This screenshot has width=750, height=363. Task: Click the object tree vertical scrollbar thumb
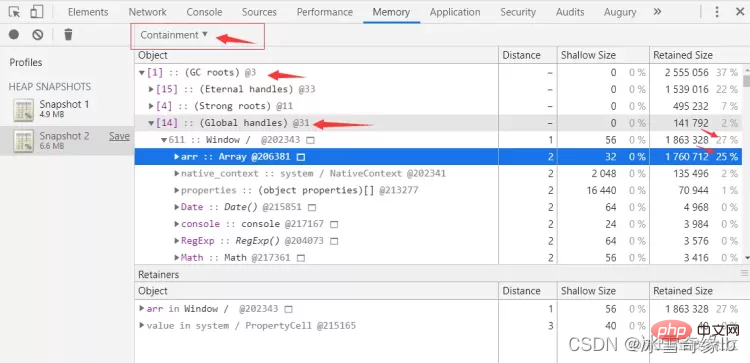746,80
